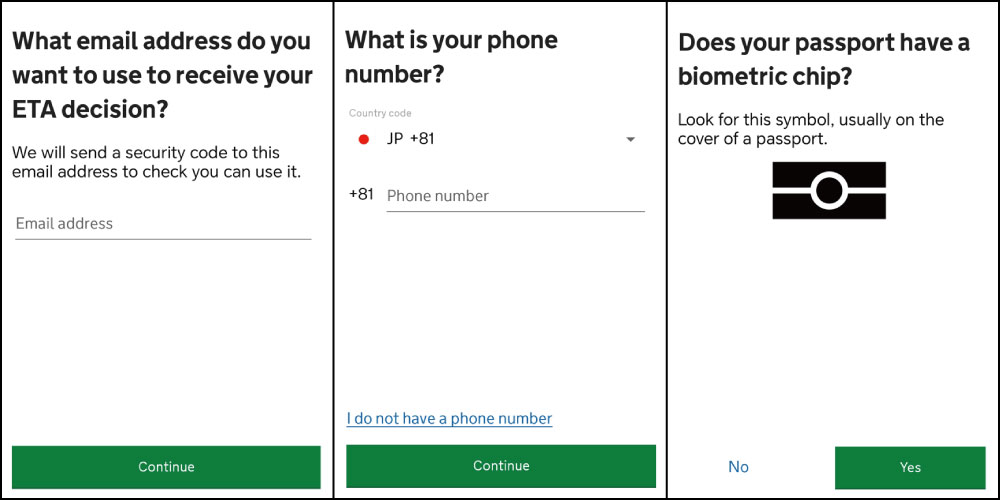The width and height of the screenshot is (1000, 500).
Task: Open the JP +81 country code selector
Action: pyautogui.click(x=497, y=139)
